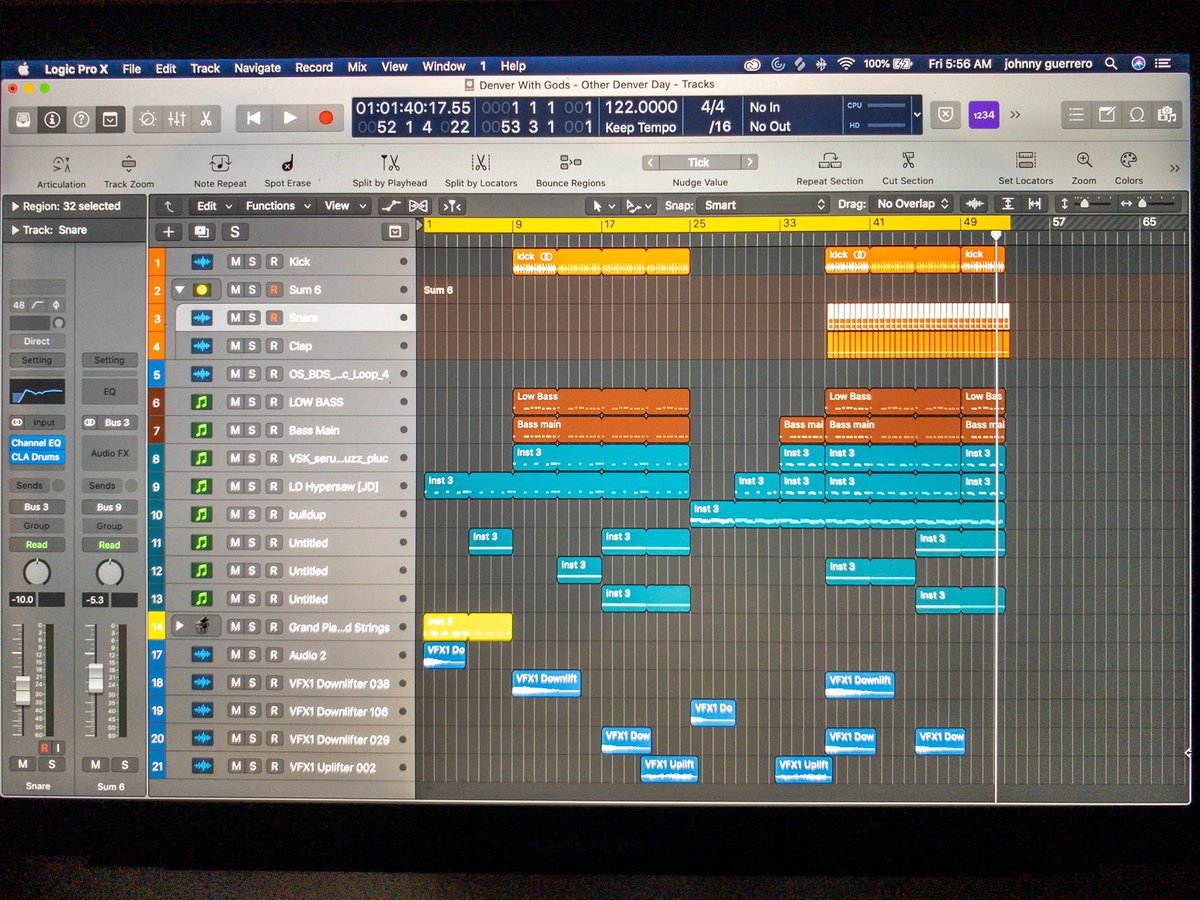1200x900 pixels.
Task: Mute the Clap track
Action: (235, 345)
